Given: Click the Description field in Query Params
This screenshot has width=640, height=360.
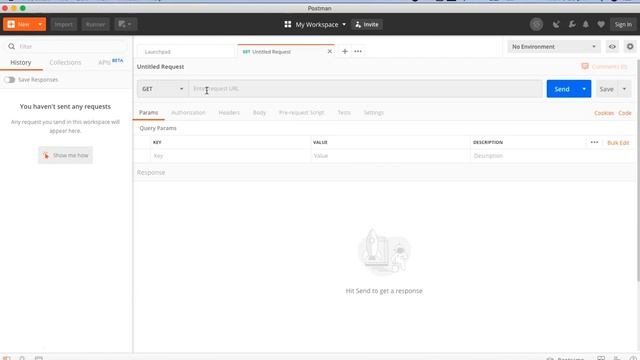Looking at the screenshot, I should tap(552, 156).
